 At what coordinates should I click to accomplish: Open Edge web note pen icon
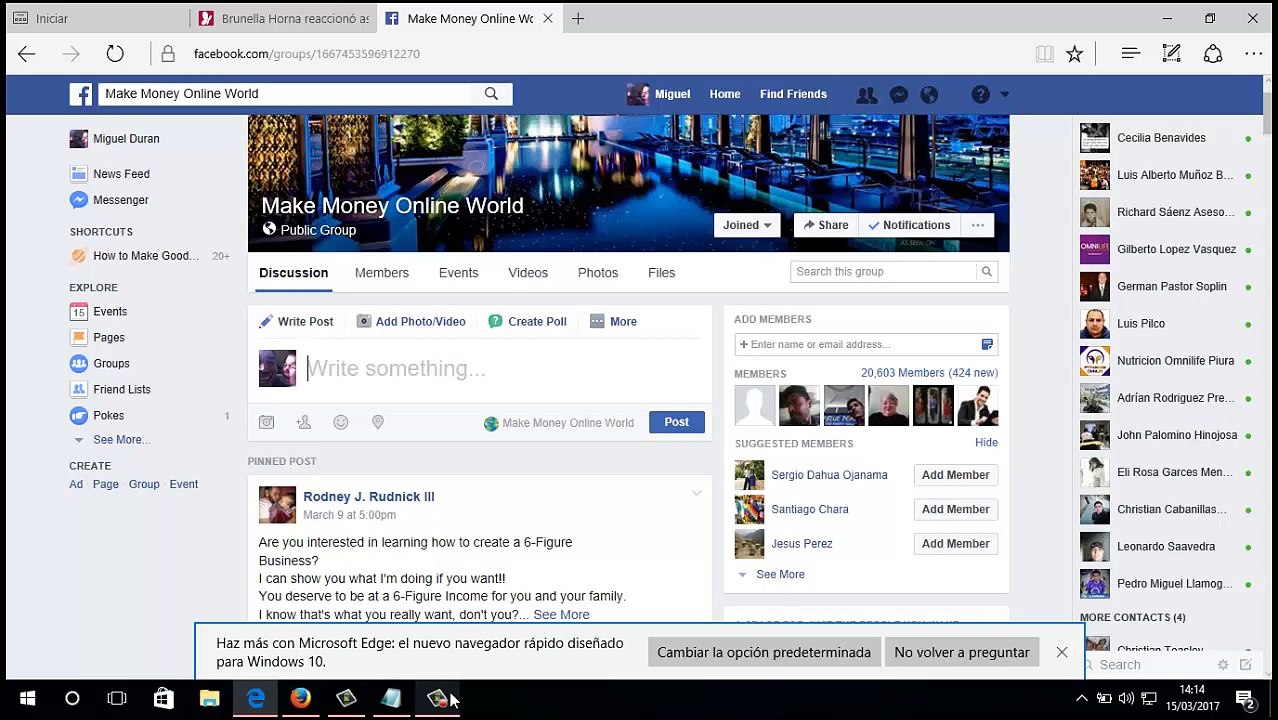point(1172,54)
